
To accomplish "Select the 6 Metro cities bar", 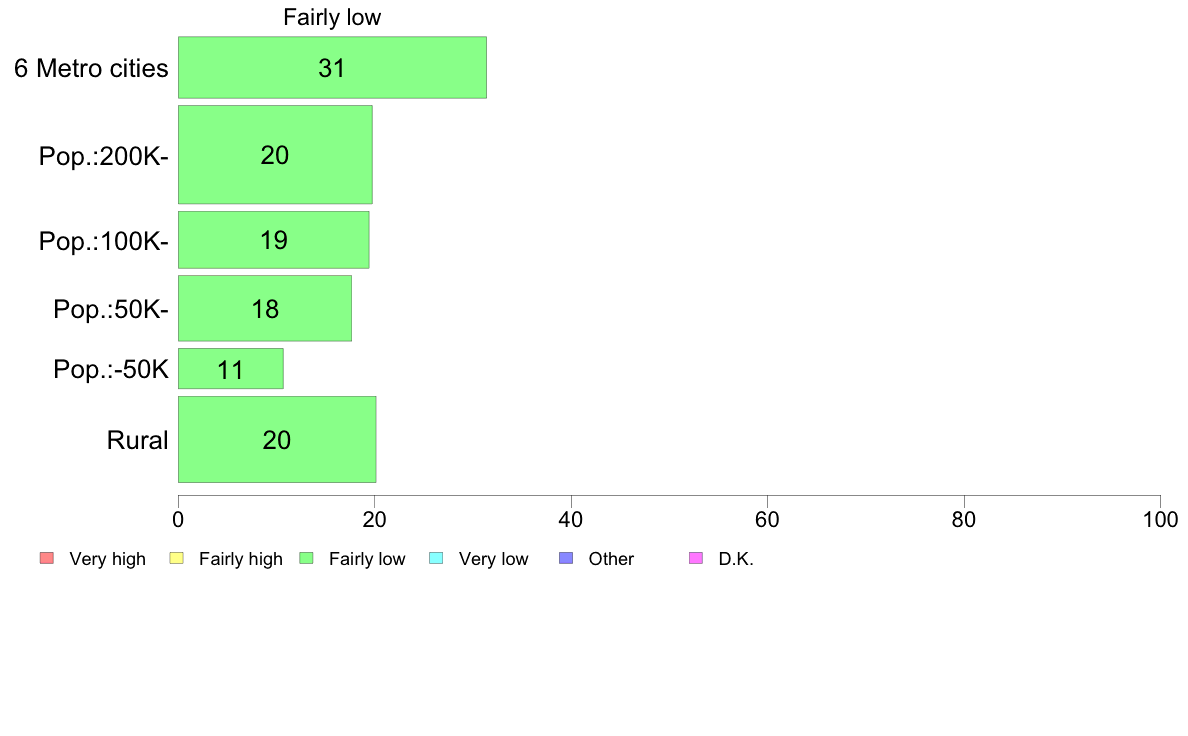I will 333,67.
